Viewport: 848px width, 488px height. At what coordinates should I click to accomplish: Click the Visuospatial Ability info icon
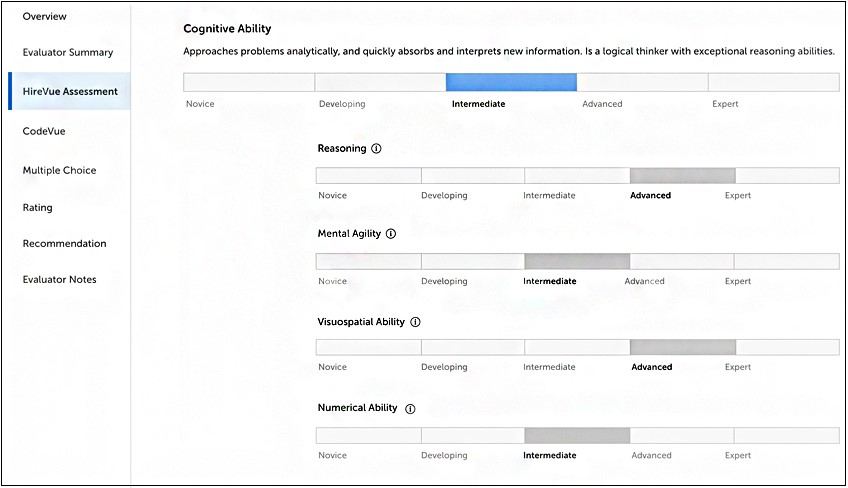click(415, 322)
